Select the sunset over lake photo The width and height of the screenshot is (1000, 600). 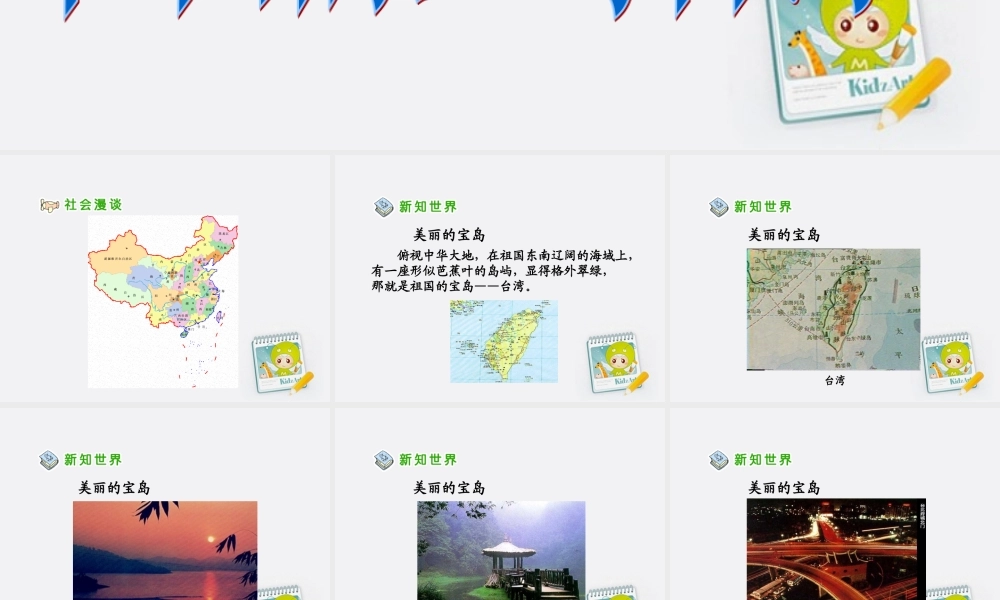point(165,550)
